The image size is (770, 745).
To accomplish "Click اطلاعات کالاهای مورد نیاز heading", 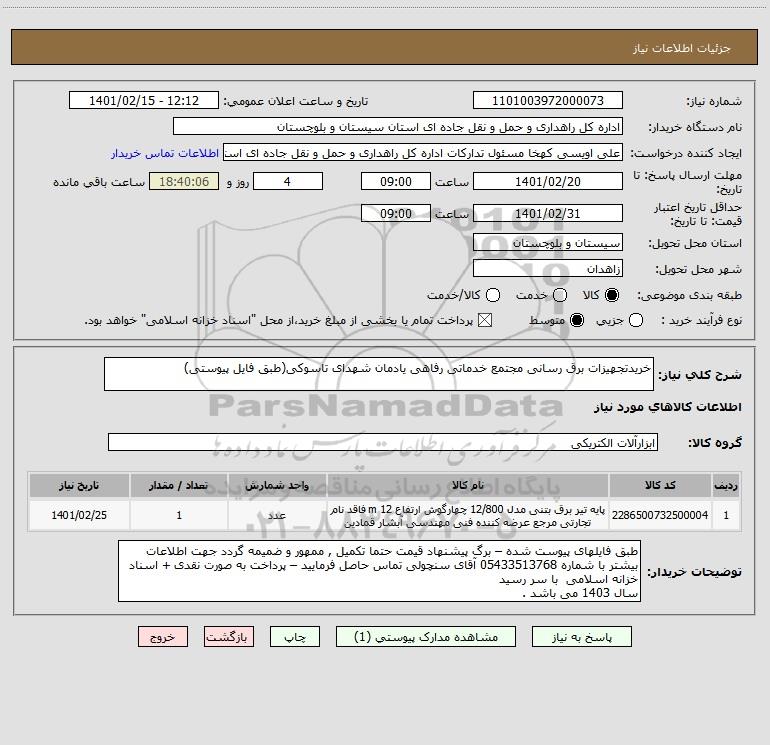I will tap(667, 407).
